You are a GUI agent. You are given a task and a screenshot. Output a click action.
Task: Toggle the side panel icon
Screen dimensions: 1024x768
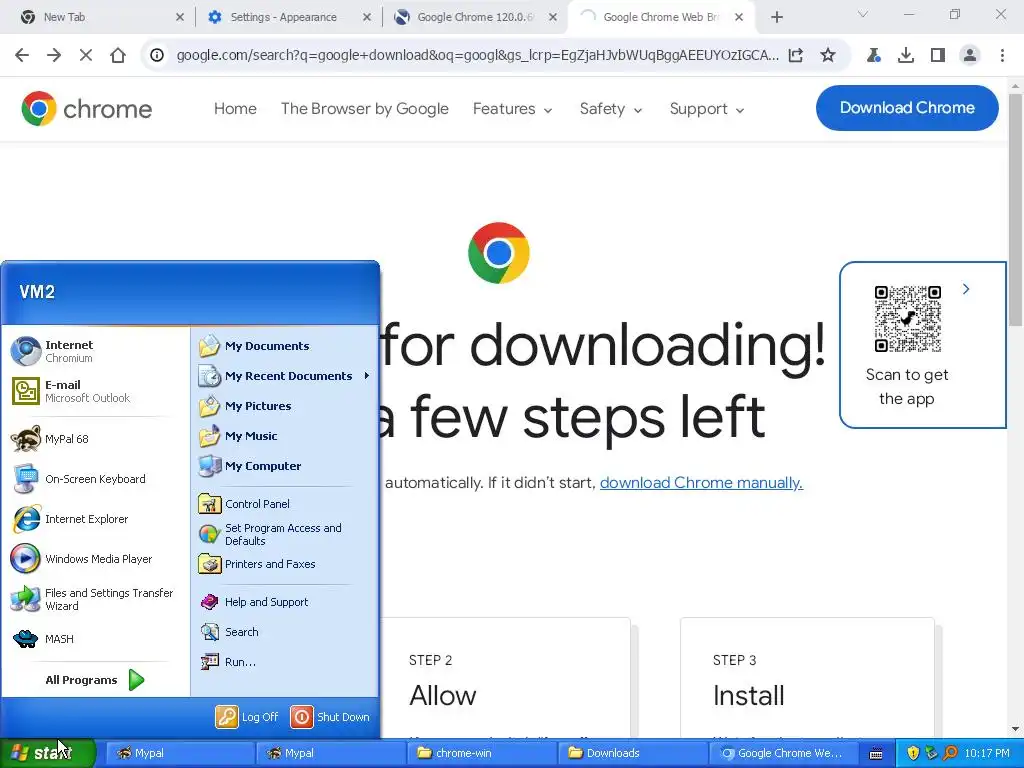938,56
